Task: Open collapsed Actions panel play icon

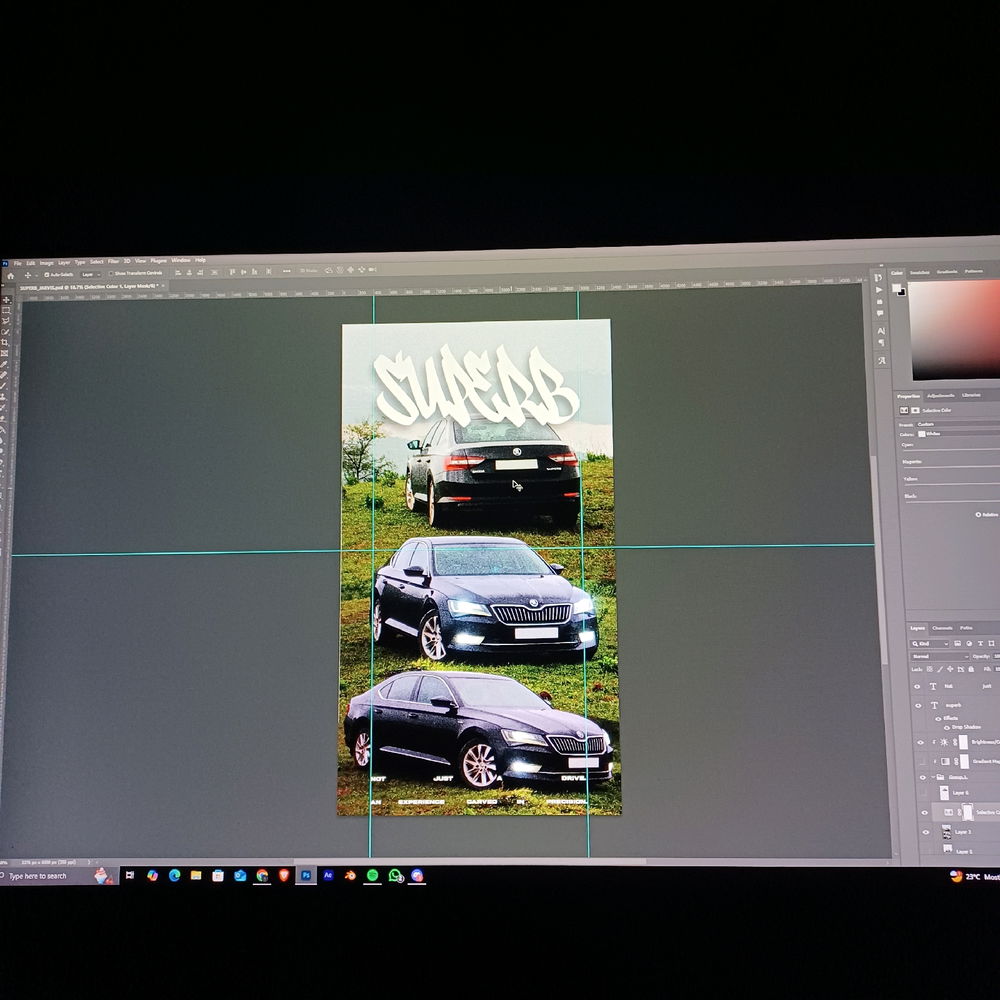Action: point(879,290)
